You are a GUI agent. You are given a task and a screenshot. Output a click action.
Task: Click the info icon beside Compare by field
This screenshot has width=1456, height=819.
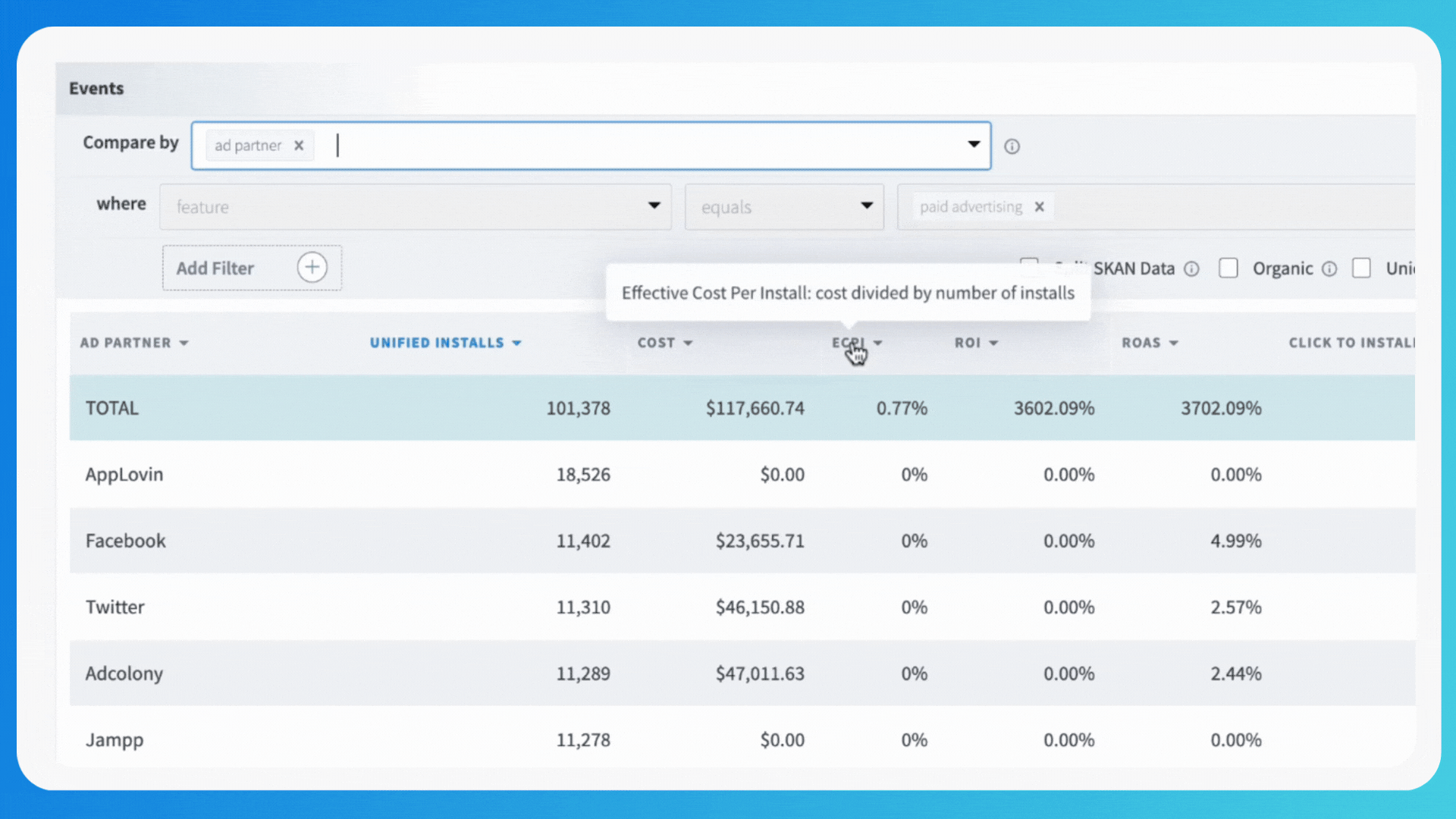click(1012, 146)
